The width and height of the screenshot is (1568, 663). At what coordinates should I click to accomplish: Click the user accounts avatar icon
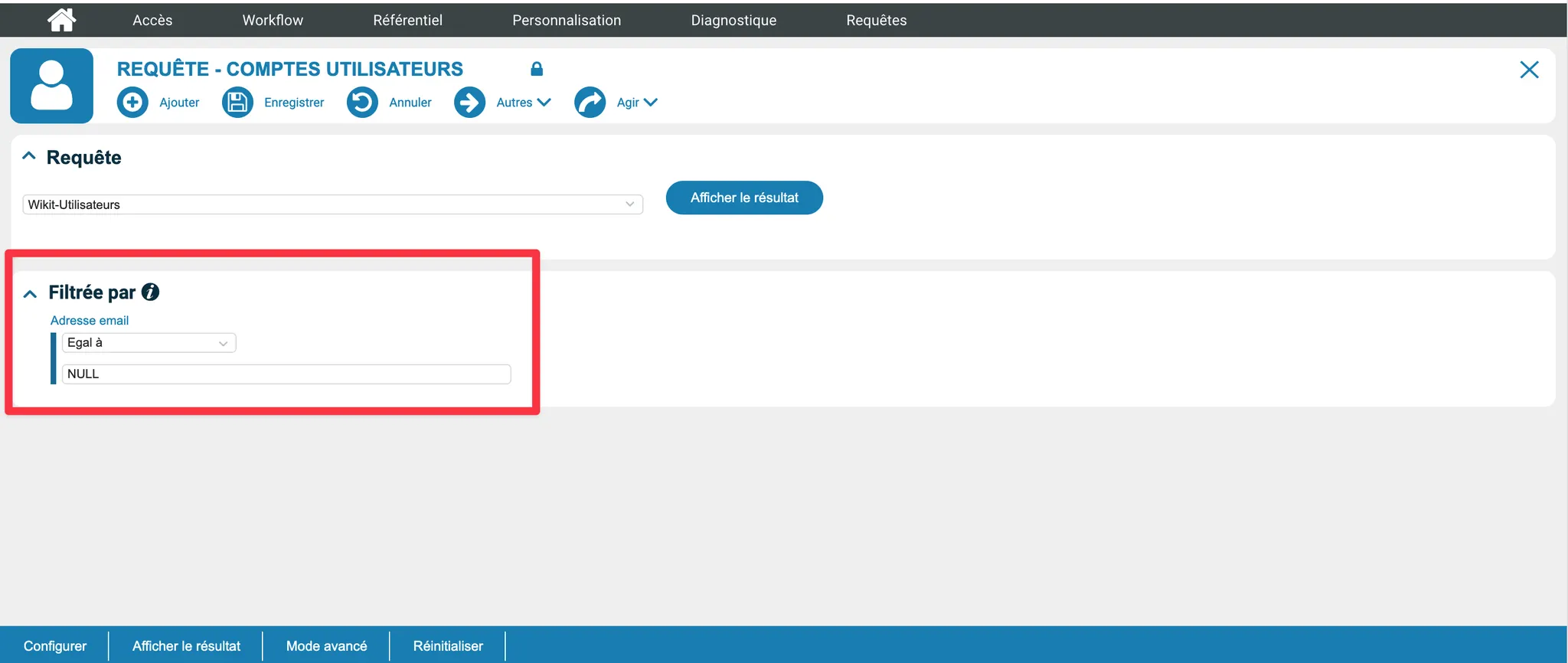(52, 86)
